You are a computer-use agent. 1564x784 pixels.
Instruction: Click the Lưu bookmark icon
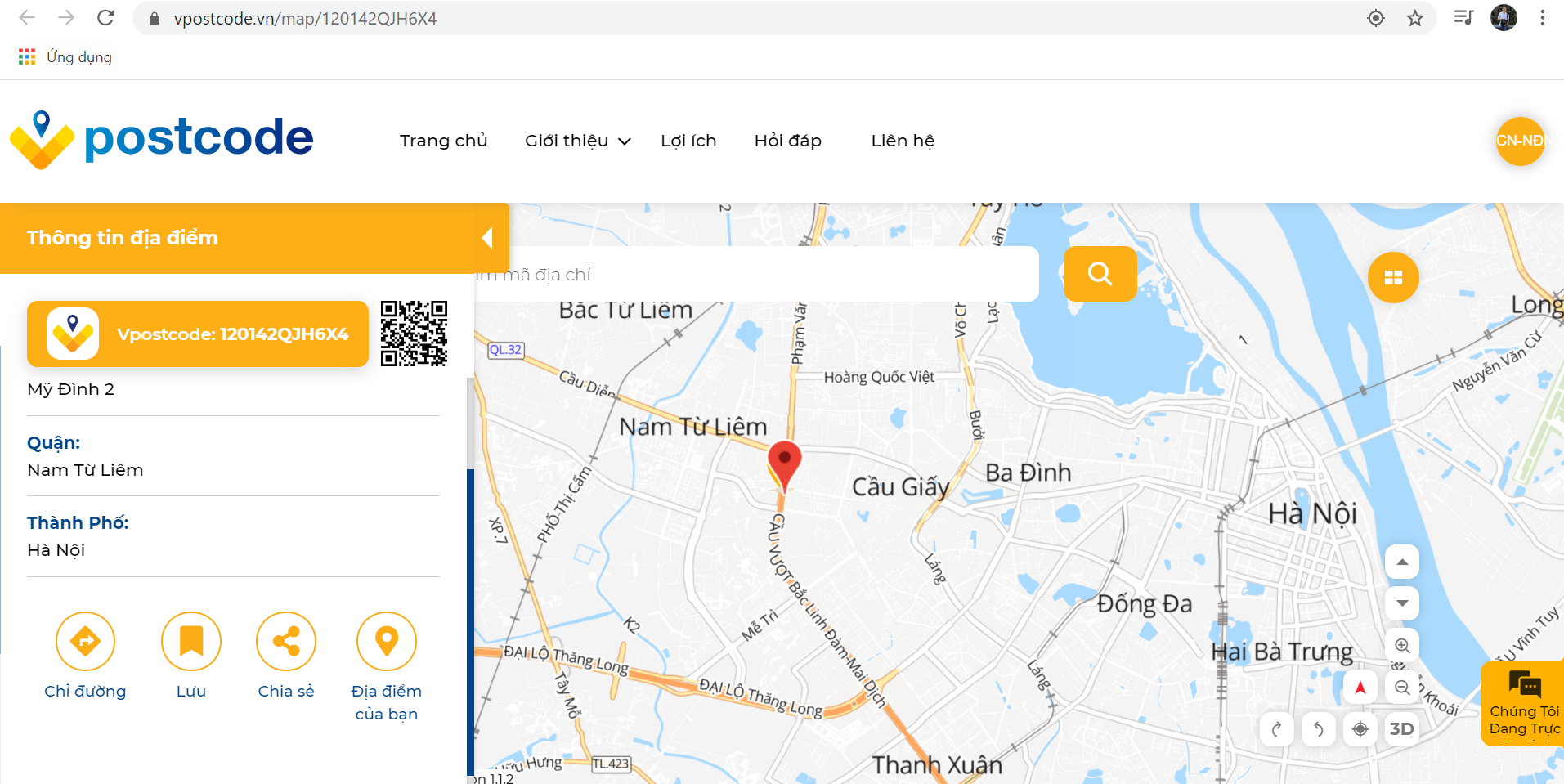coord(191,641)
